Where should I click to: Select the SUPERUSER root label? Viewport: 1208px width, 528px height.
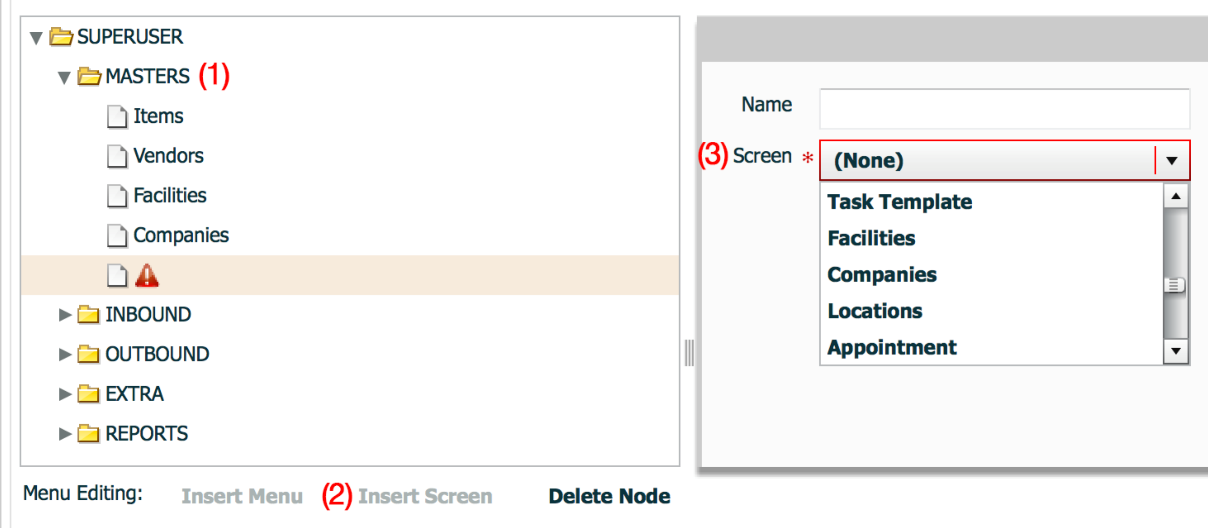[x=130, y=37]
